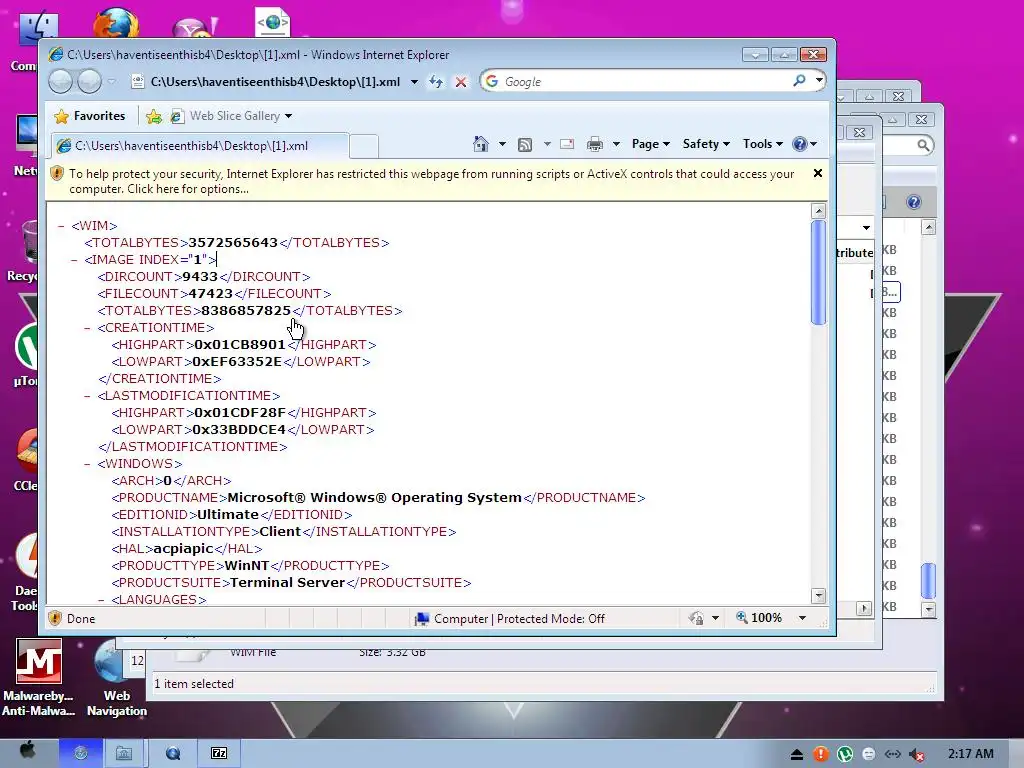Click the vertical scrollbar thumb in IE

pyautogui.click(x=818, y=272)
